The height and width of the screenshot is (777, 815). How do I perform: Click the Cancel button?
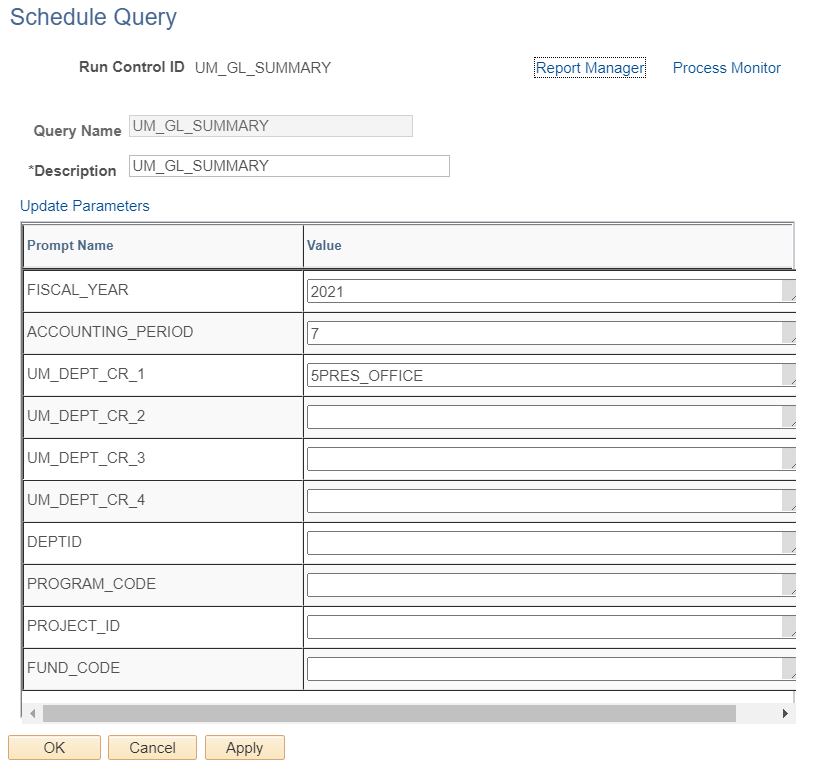152,747
